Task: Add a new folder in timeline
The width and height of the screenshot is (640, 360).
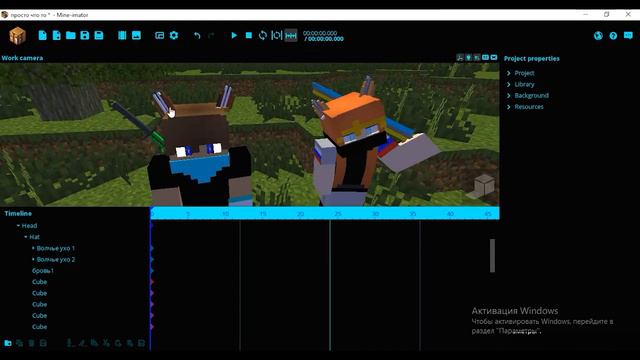Action: 8,343
